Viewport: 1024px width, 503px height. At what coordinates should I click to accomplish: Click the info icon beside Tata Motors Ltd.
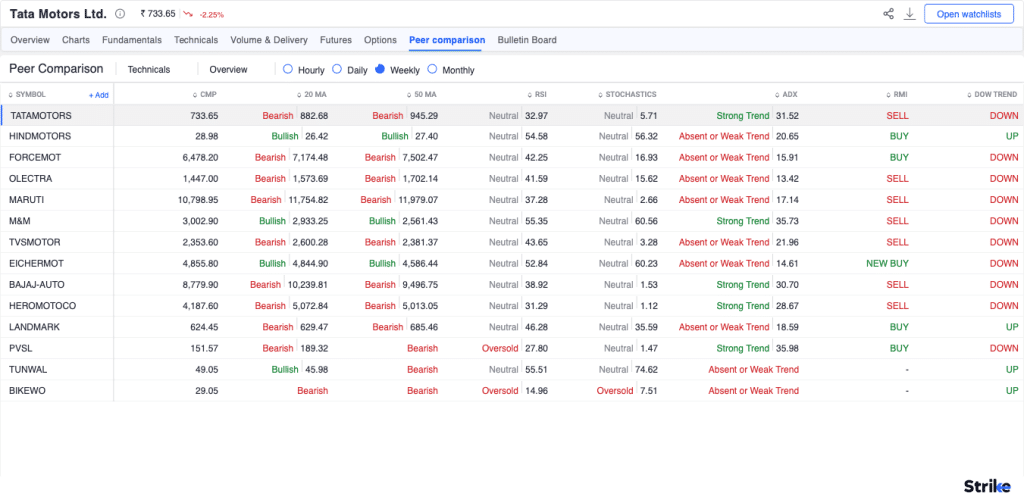pos(121,14)
